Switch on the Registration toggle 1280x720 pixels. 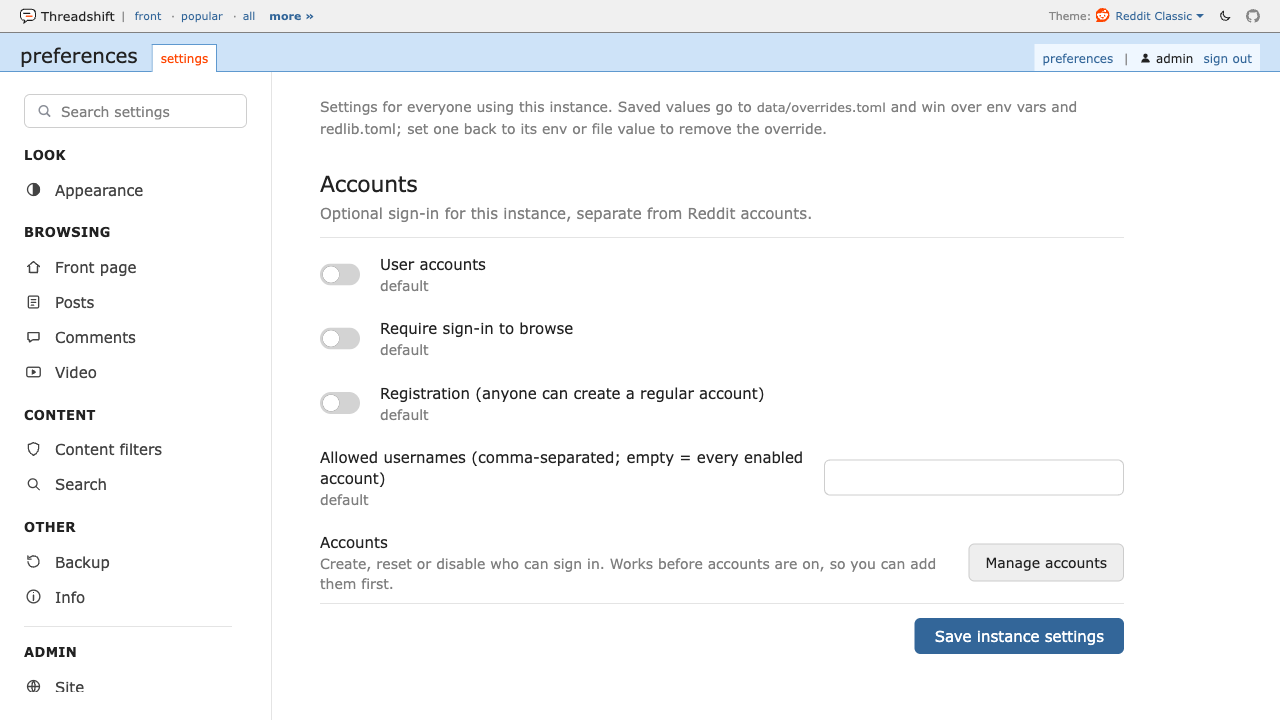coord(340,403)
